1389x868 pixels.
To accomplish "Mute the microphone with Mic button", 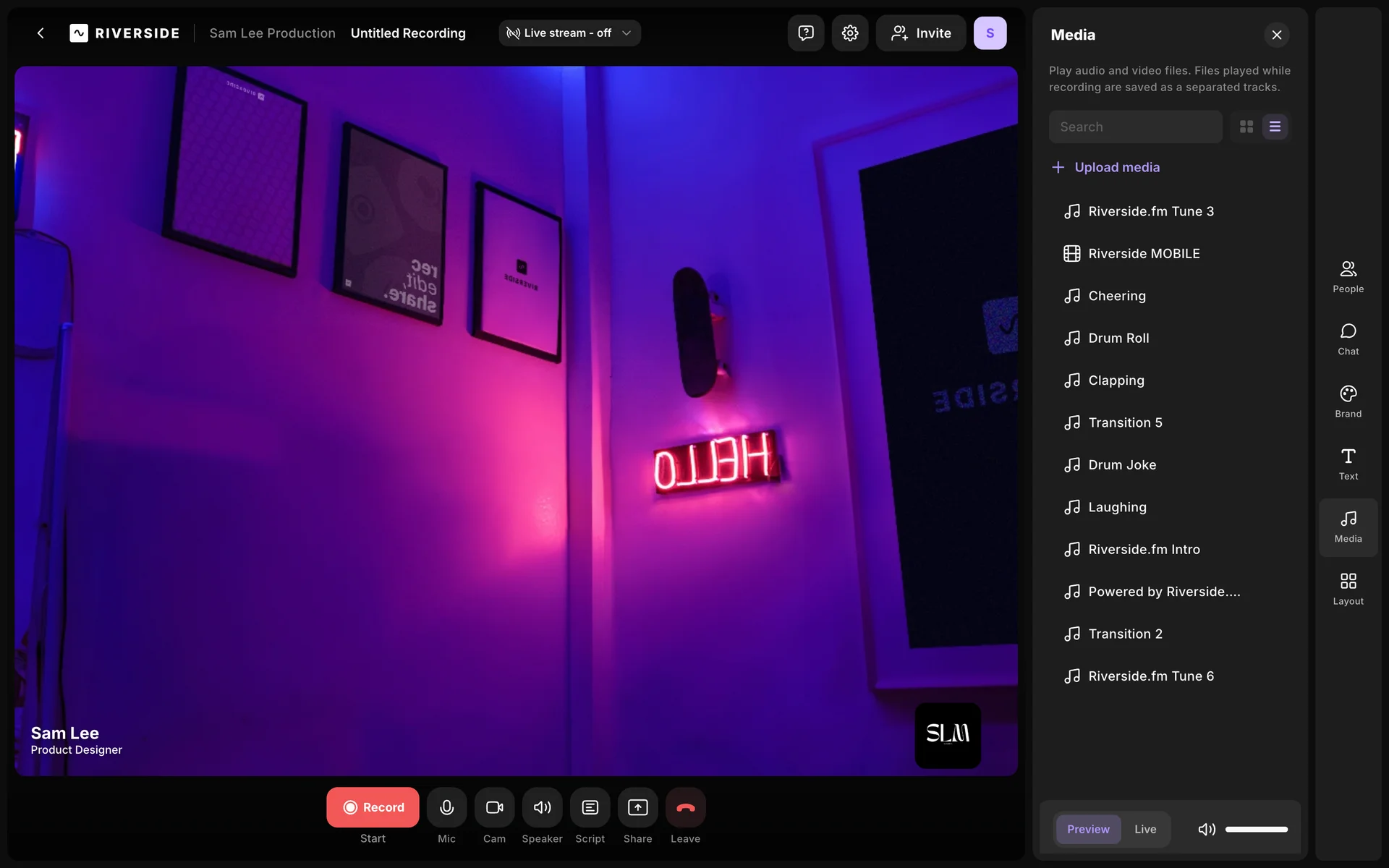I will click(x=446, y=807).
